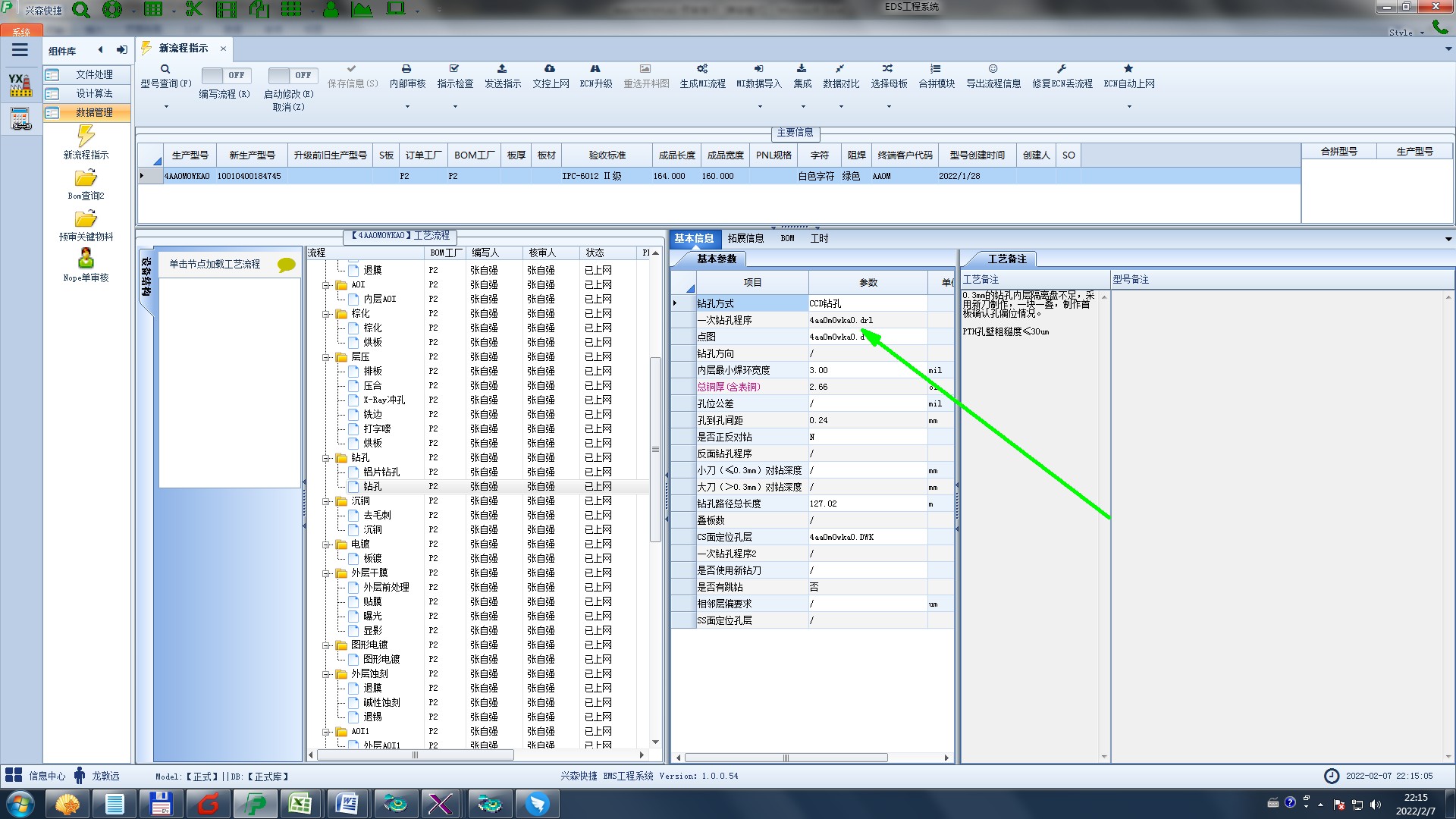
Task: Open Nope单审核 person icon
Action: coord(86,259)
